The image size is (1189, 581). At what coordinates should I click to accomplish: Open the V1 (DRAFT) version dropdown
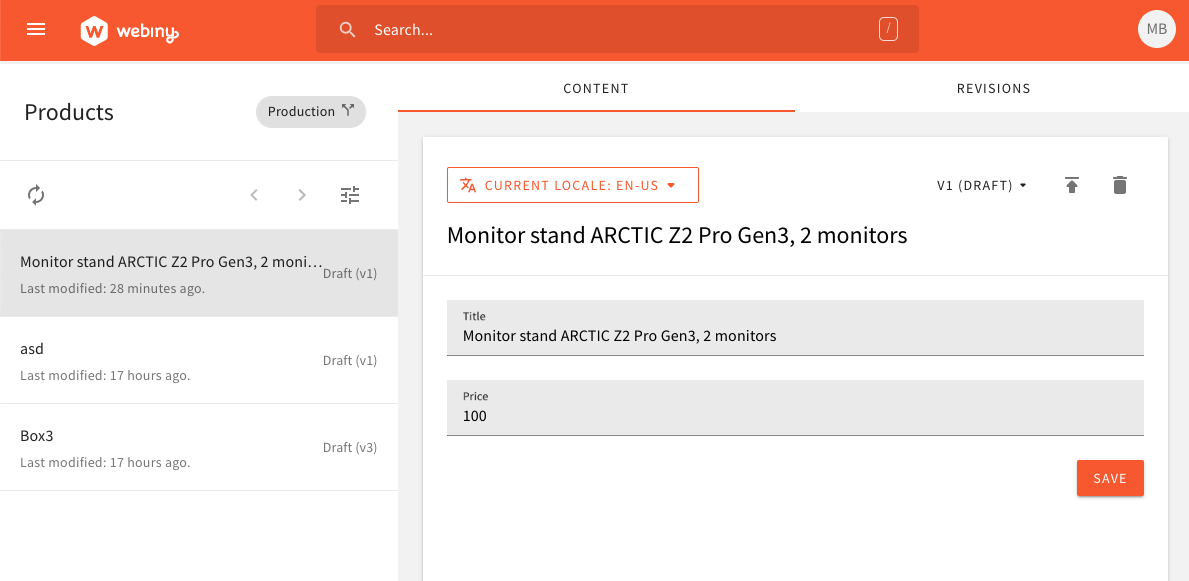point(981,185)
